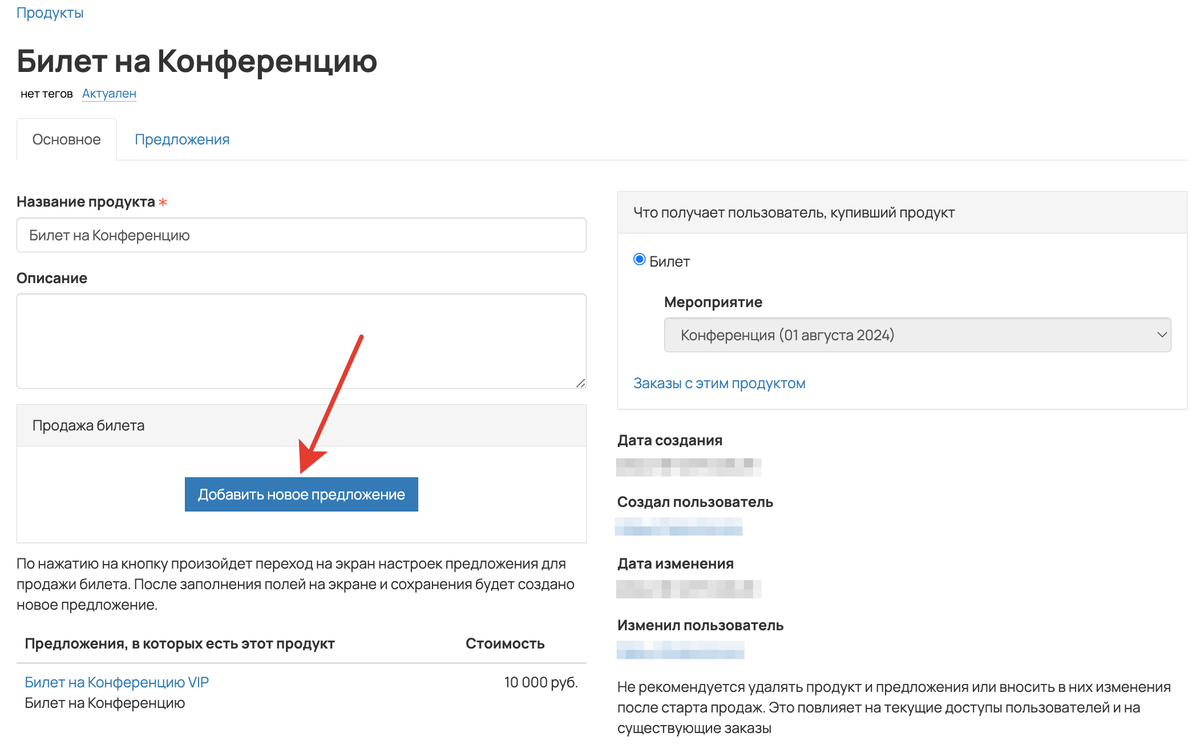Click the Актуален status link

click(x=109, y=94)
